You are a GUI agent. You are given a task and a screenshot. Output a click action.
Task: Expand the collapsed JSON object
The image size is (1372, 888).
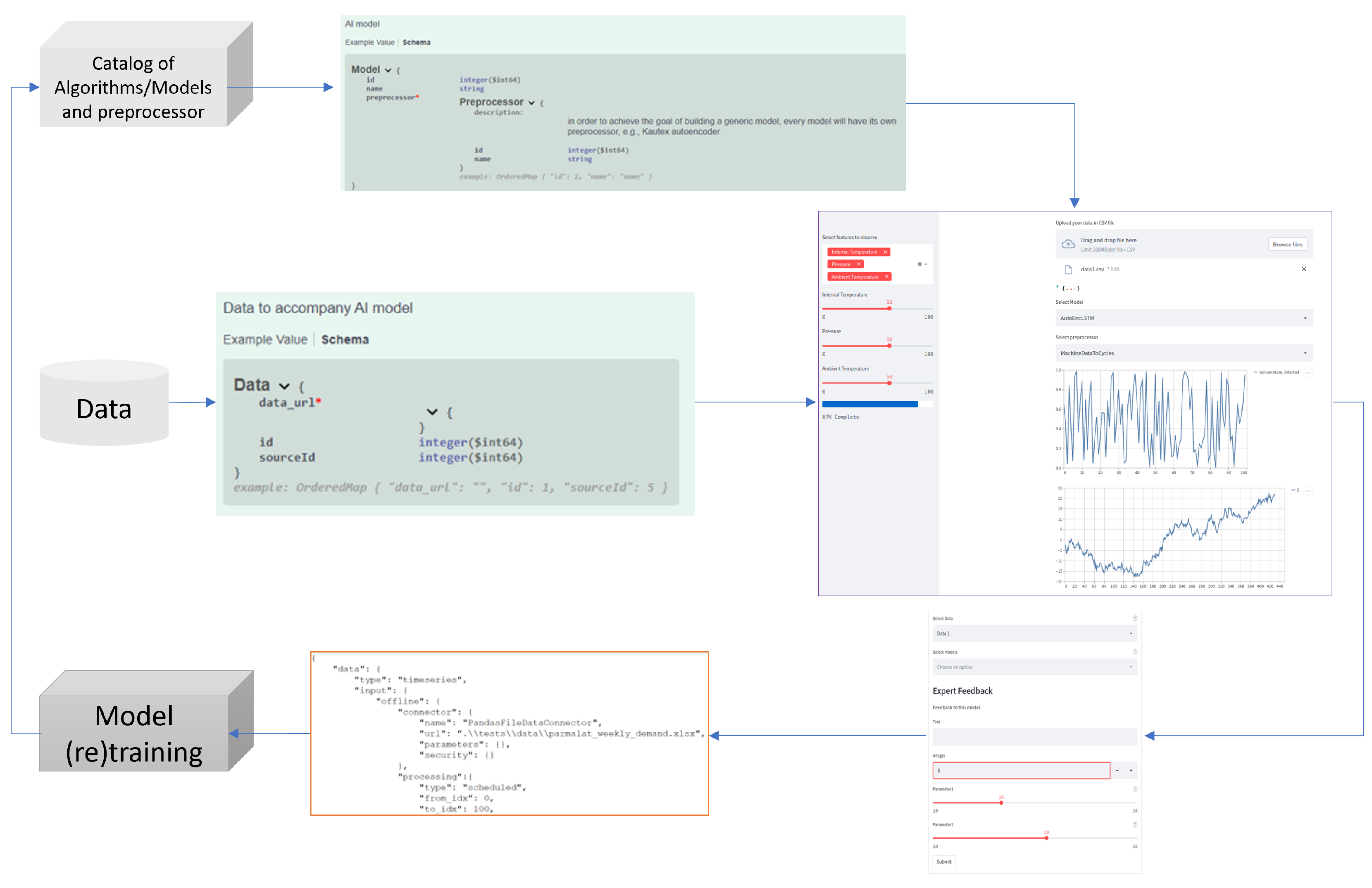click(1058, 287)
